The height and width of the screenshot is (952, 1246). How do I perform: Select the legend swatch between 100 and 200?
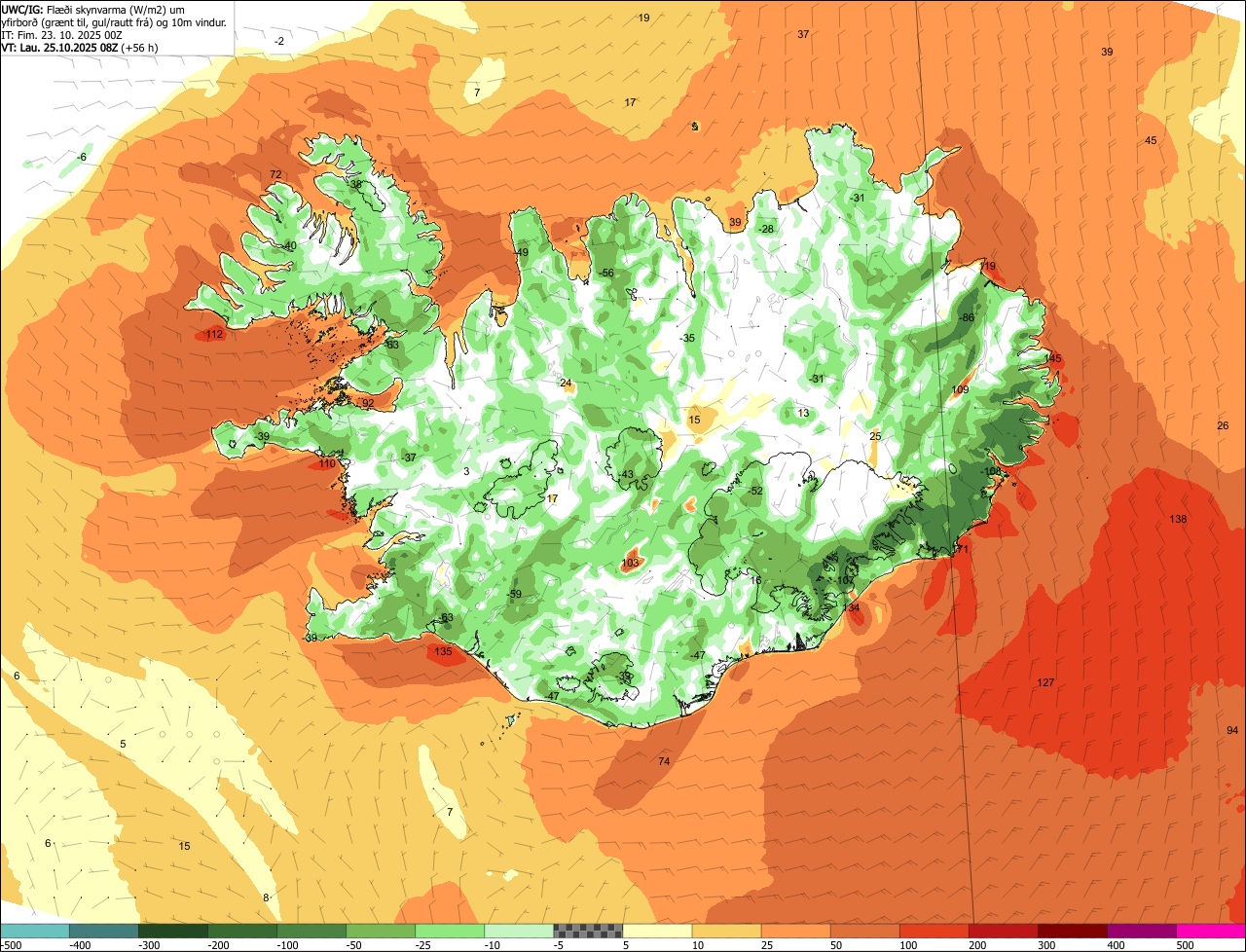tap(934, 931)
